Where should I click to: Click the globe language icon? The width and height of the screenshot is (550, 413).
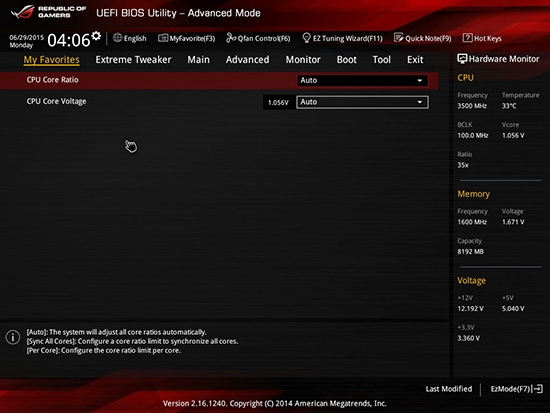118,38
